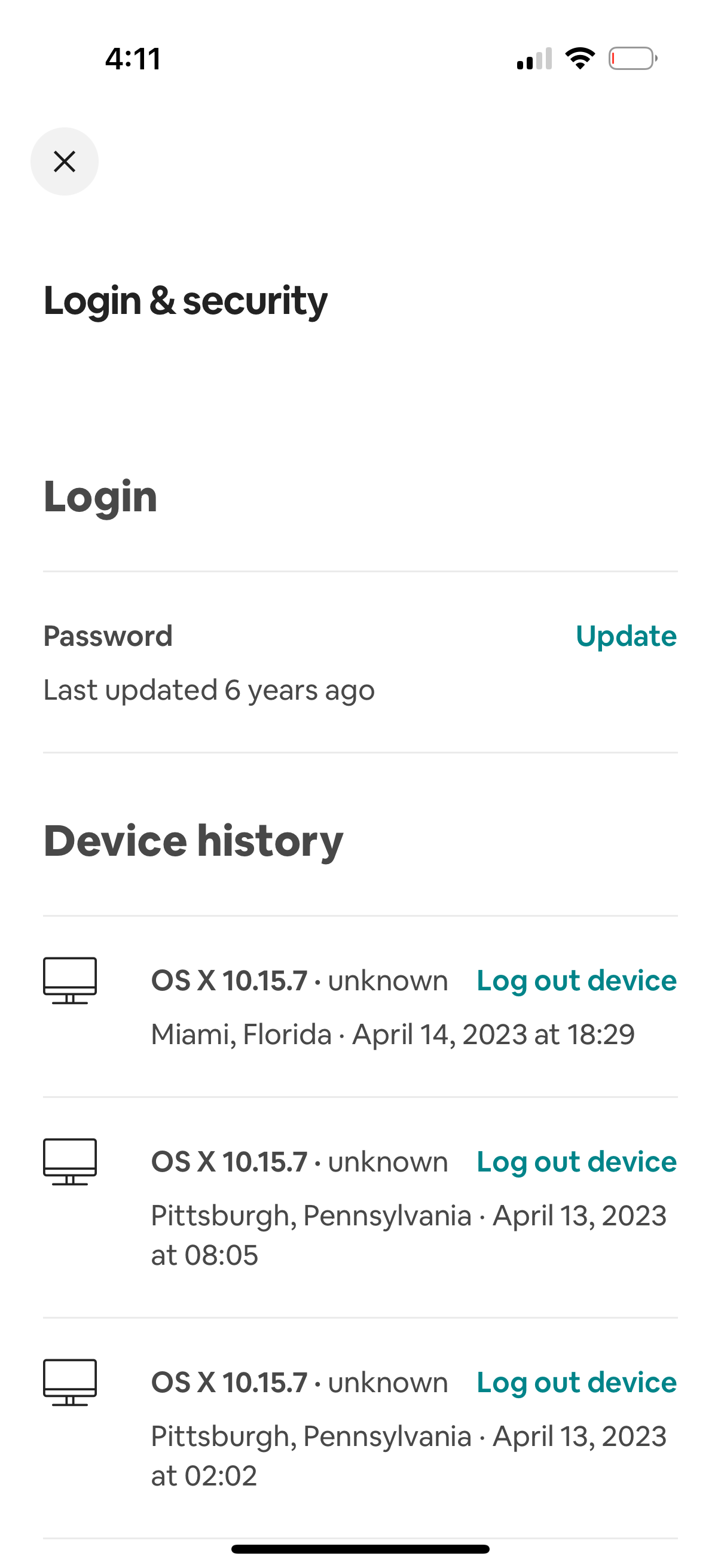Click the monitor icon next to the Pittsburgh 08:05 session

tap(70, 1161)
